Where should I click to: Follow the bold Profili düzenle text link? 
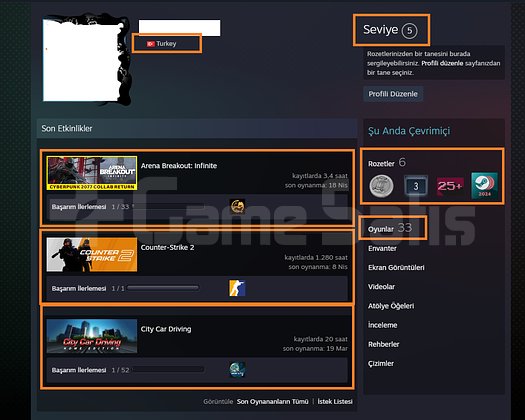point(442,63)
